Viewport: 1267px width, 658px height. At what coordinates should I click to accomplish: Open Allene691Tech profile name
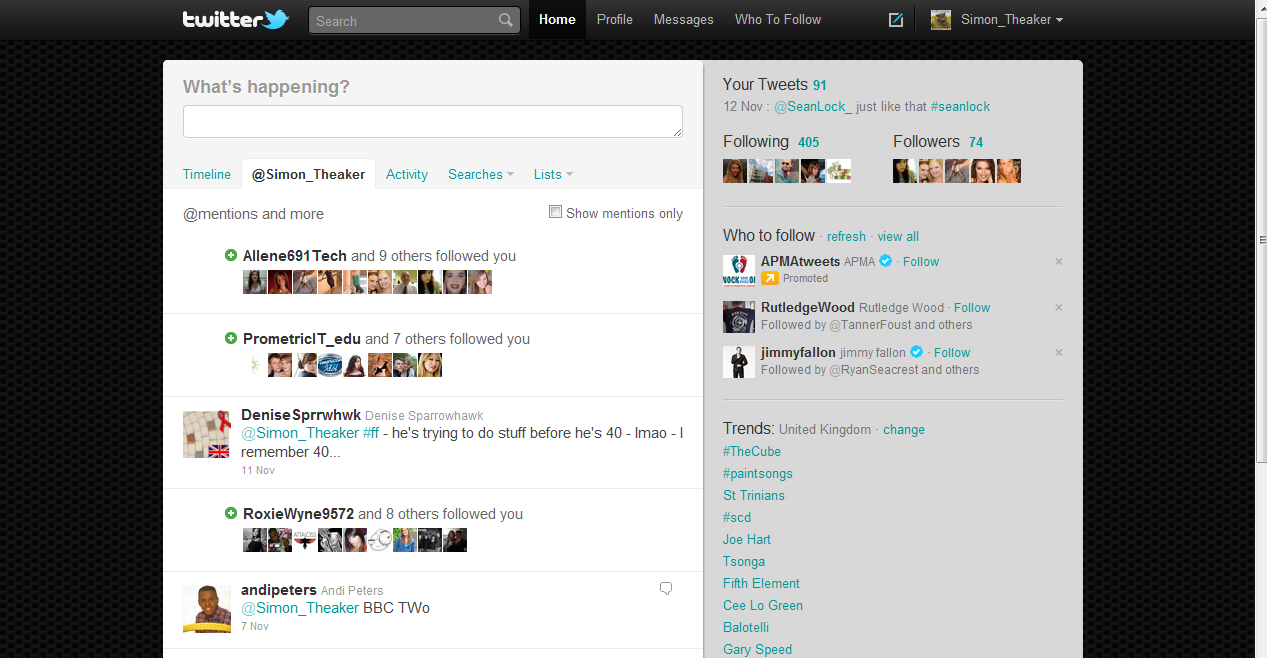[x=295, y=256]
